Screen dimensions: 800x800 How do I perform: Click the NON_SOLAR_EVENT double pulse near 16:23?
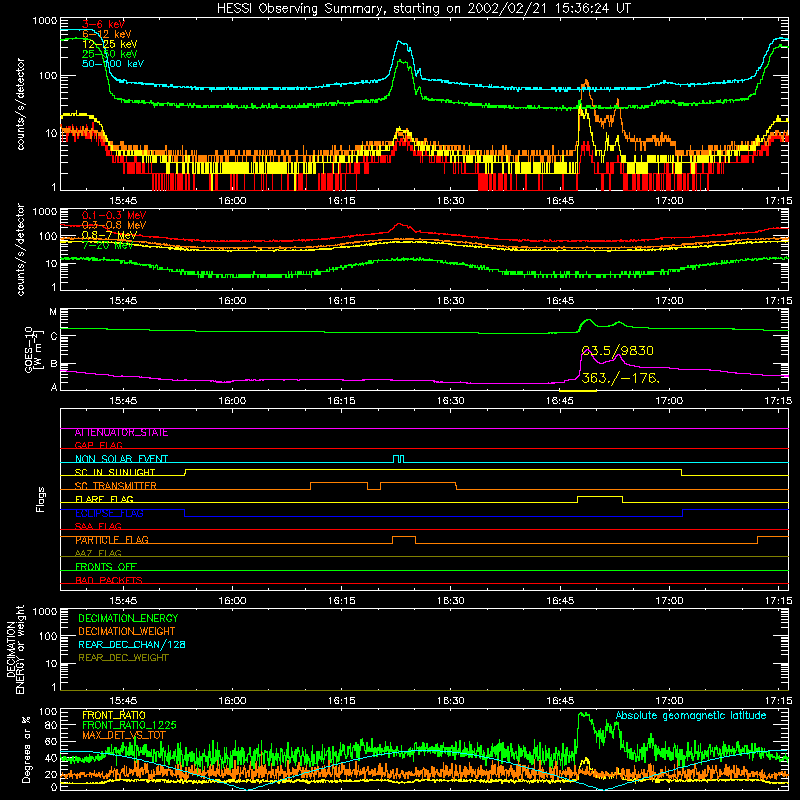399,459
